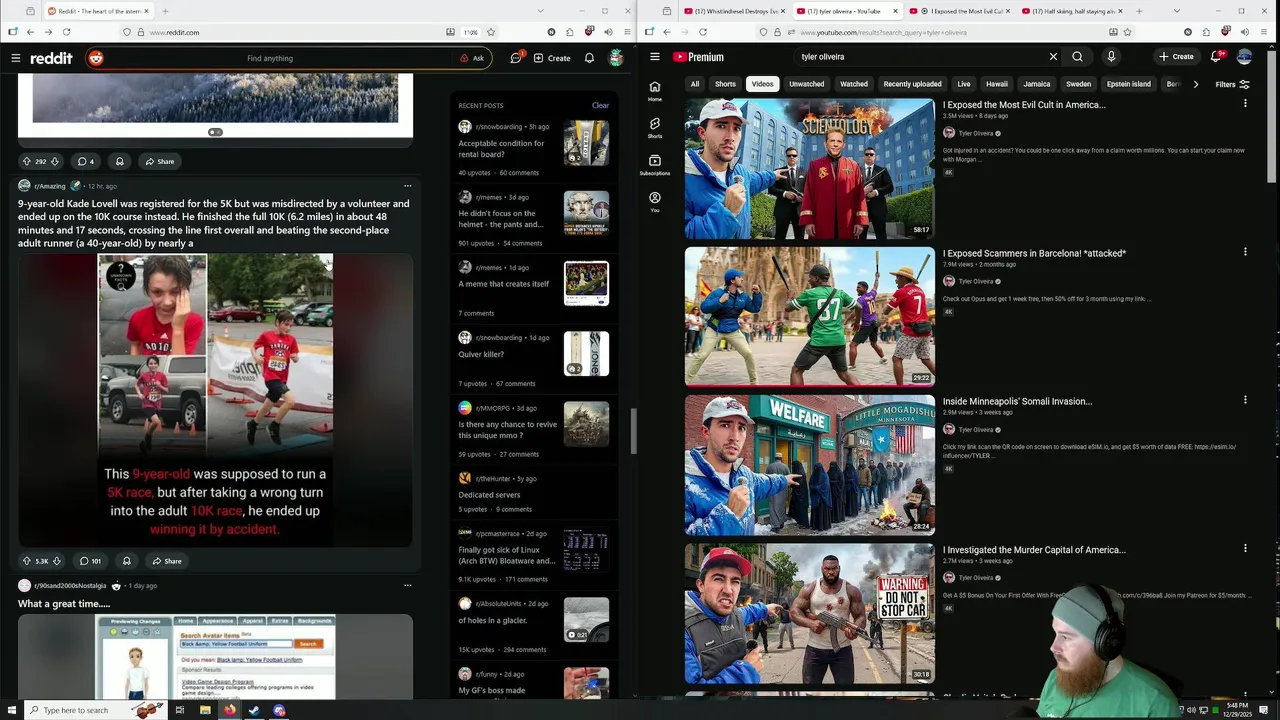Click the YouTube search magnifier button
The image size is (1280, 720).
1077,57
